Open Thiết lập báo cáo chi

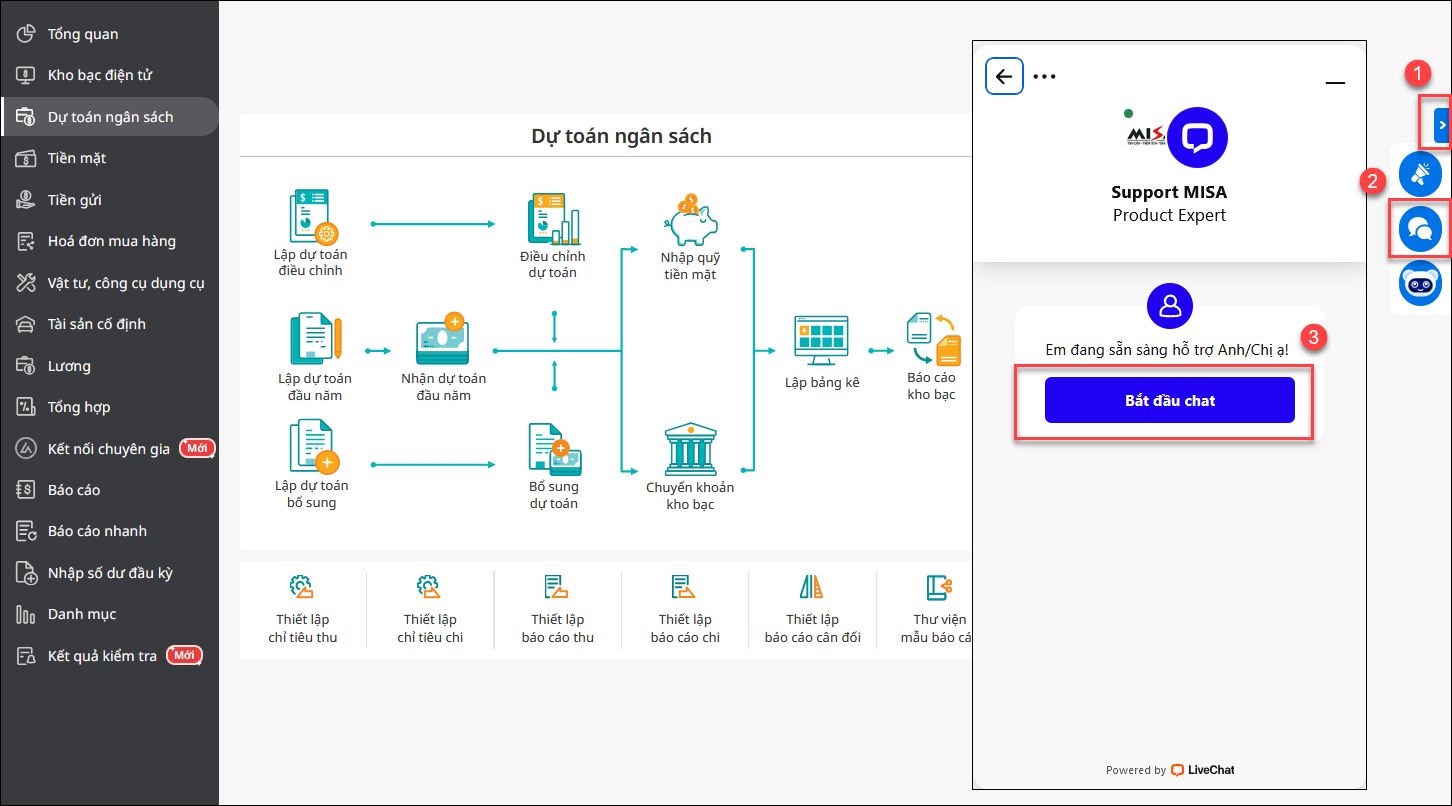(685, 610)
